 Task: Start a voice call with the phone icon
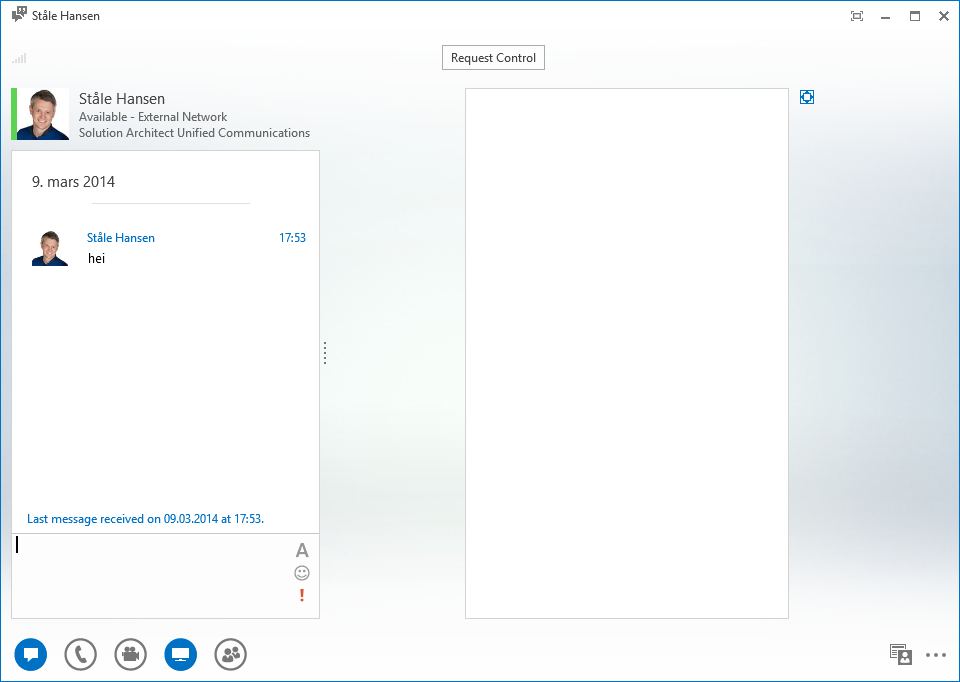80,654
